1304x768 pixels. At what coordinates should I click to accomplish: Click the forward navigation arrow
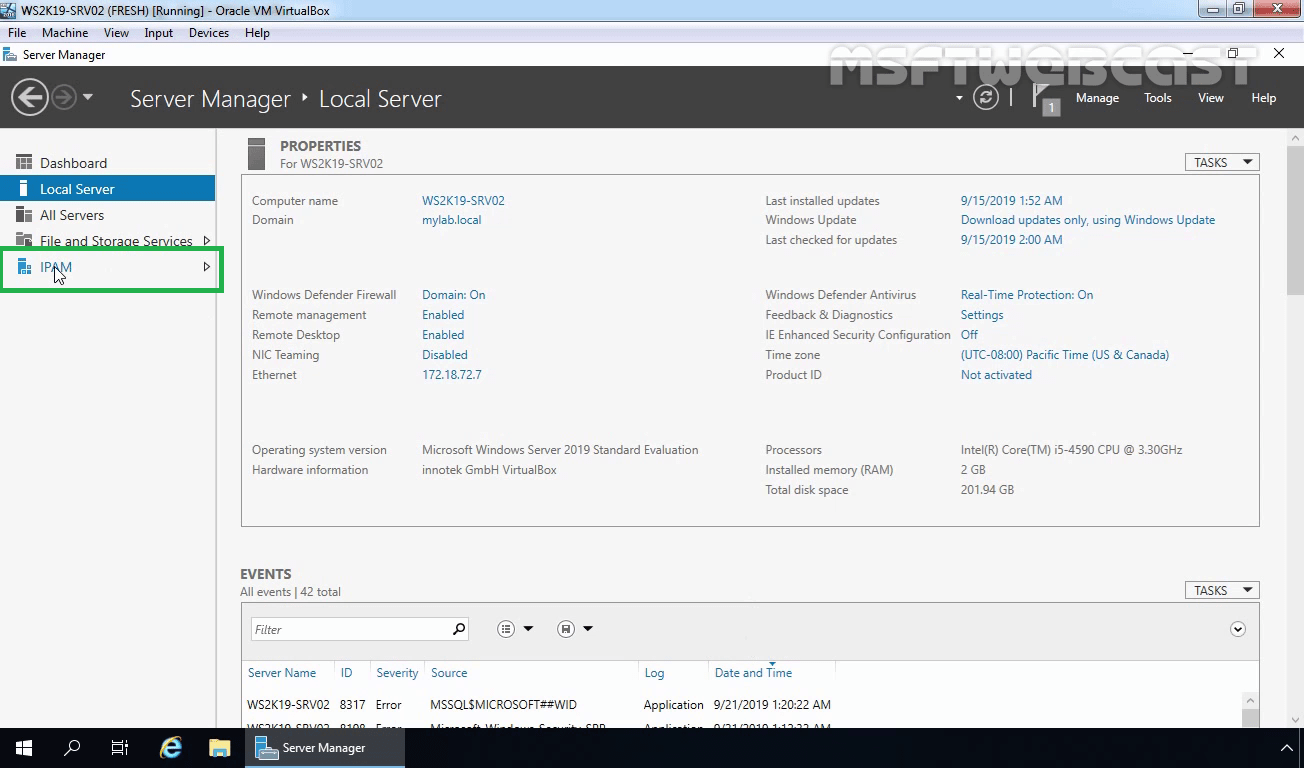tap(64, 98)
